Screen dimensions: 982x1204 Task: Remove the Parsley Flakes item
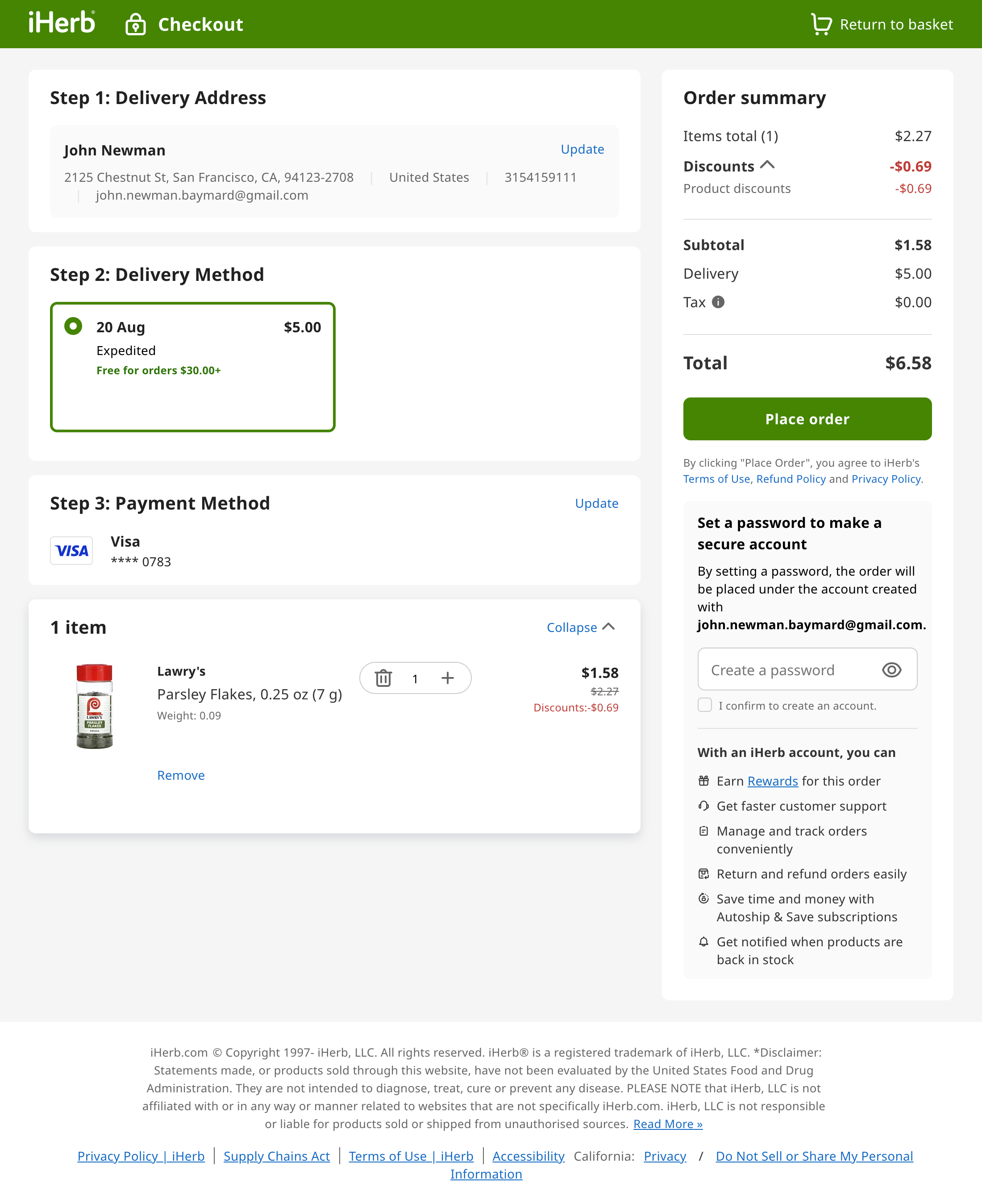click(x=180, y=775)
